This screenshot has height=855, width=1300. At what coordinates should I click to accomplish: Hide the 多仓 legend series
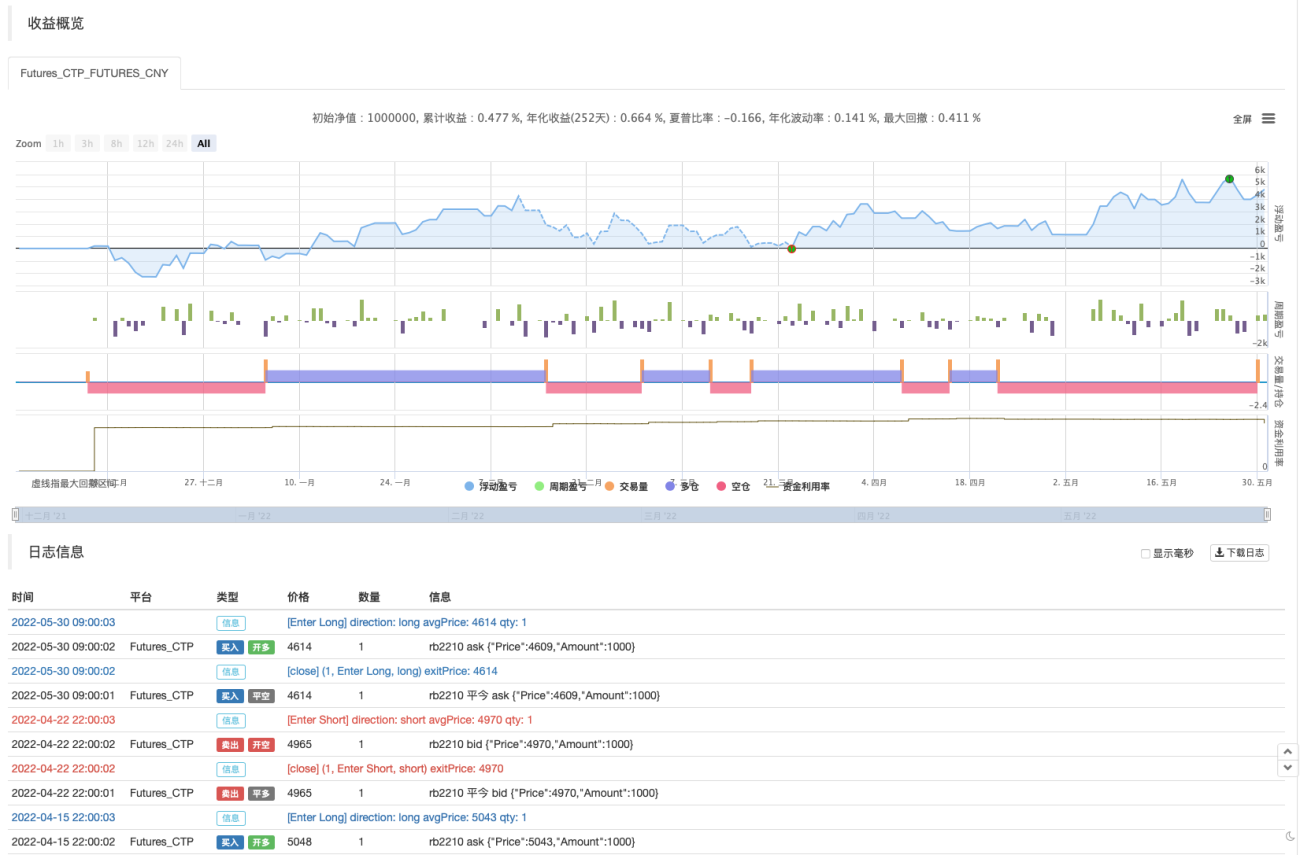[x=682, y=486]
